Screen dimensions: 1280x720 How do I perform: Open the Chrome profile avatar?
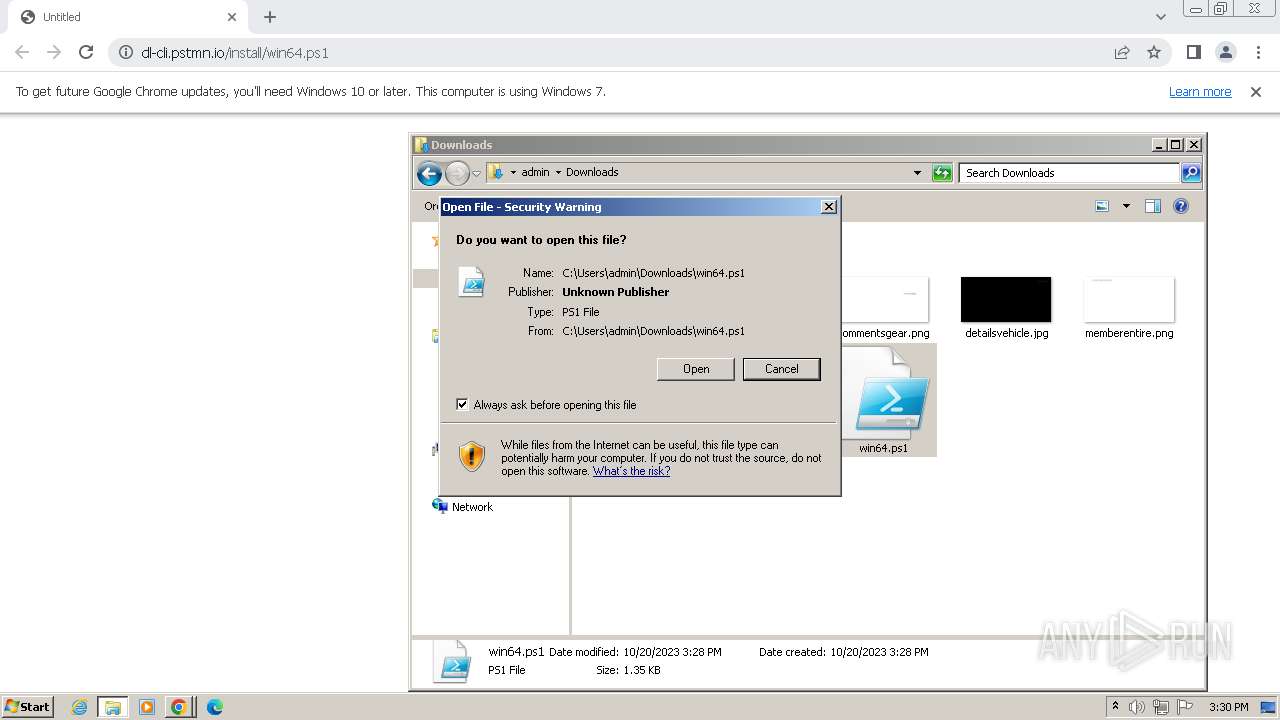pos(1226,52)
